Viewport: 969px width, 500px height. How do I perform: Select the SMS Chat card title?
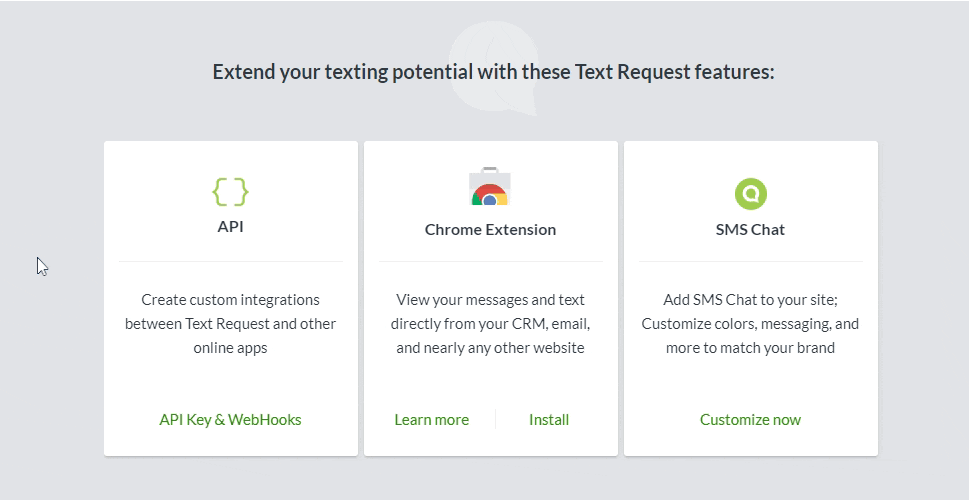pos(750,230)
